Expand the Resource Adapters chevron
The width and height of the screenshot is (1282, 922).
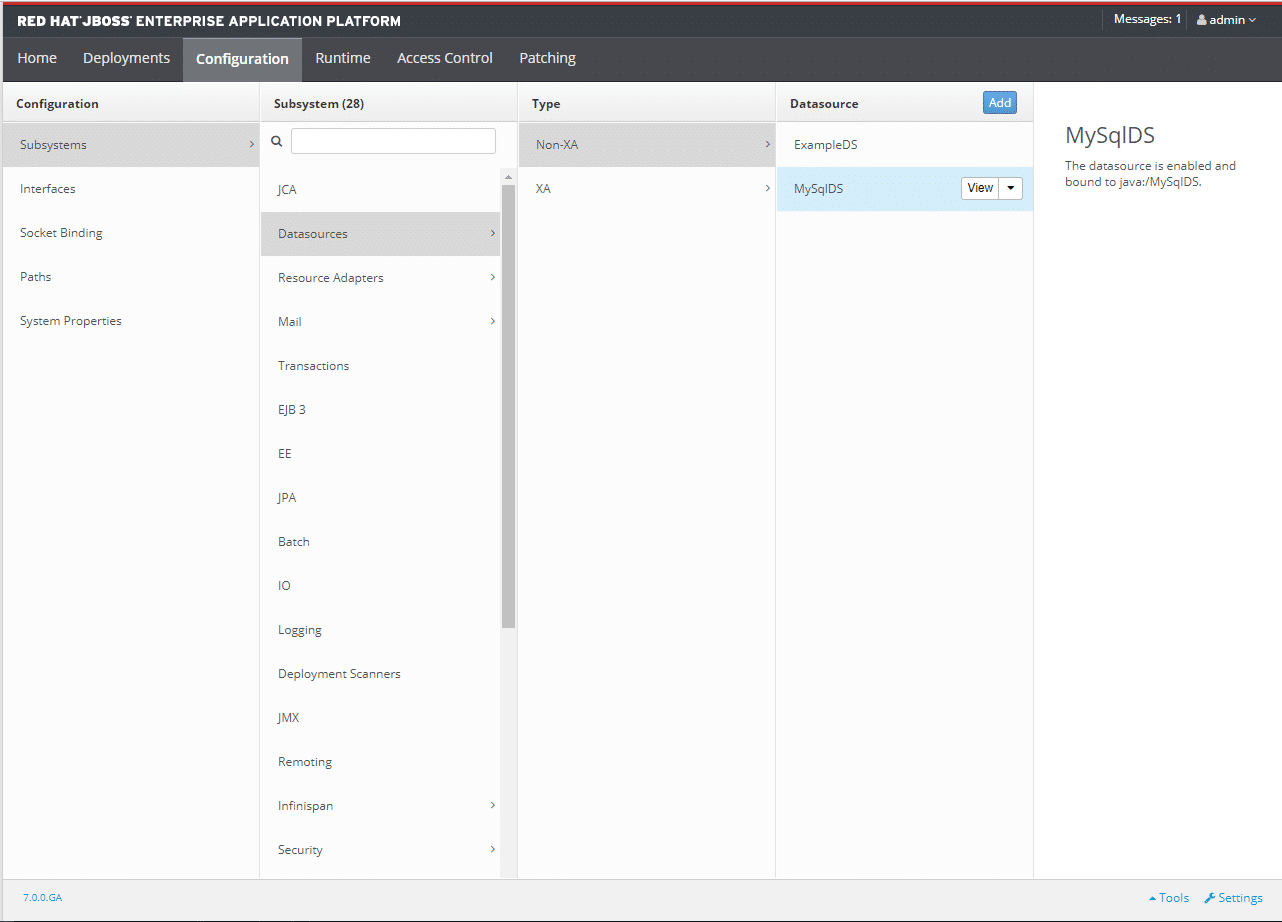coord(492,277)
